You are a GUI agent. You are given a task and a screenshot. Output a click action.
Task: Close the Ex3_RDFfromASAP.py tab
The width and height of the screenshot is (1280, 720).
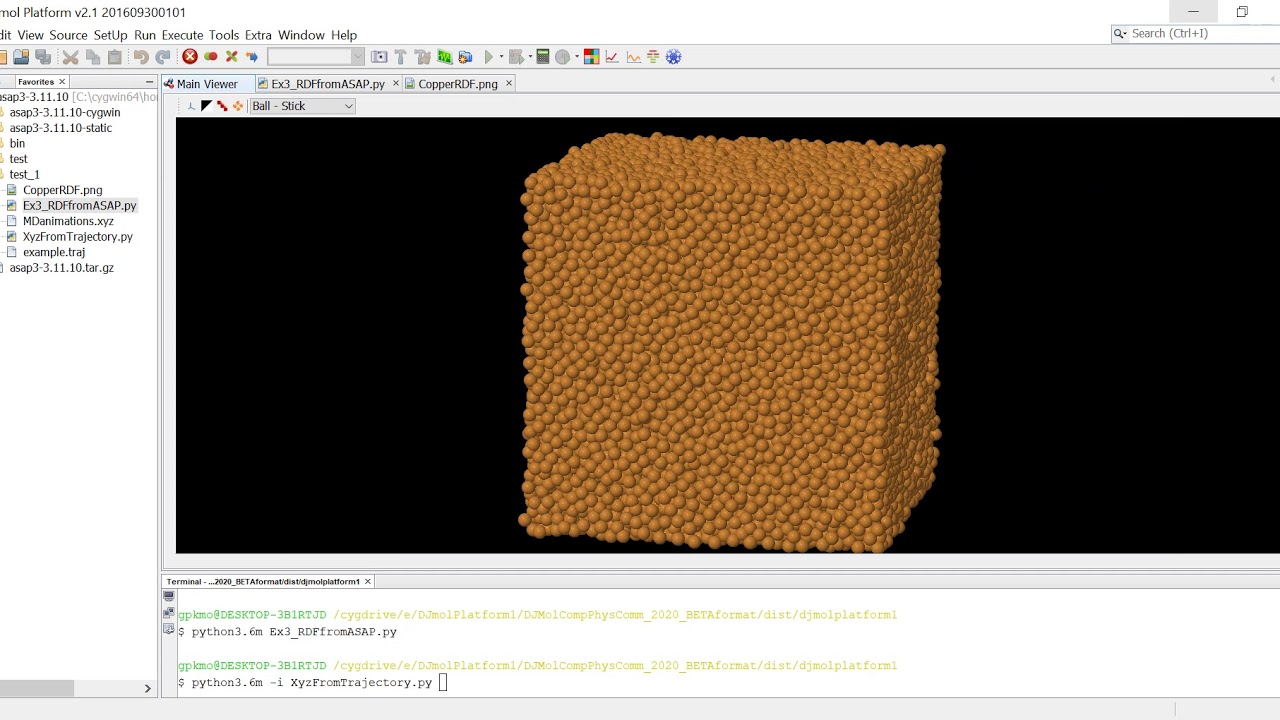[396, 84]
